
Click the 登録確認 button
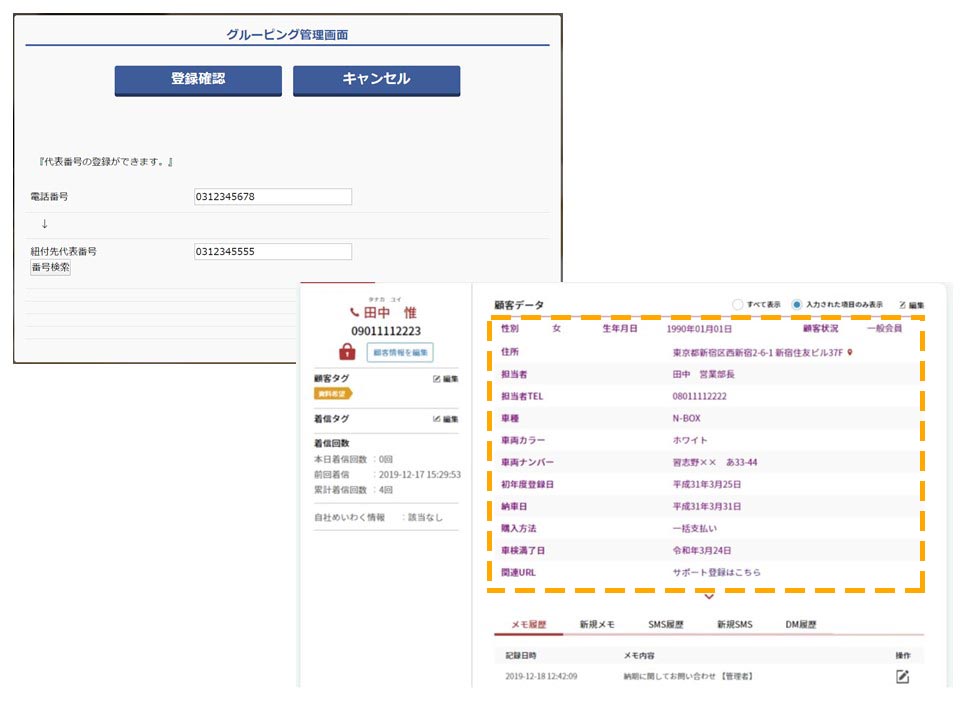(198, 80)
